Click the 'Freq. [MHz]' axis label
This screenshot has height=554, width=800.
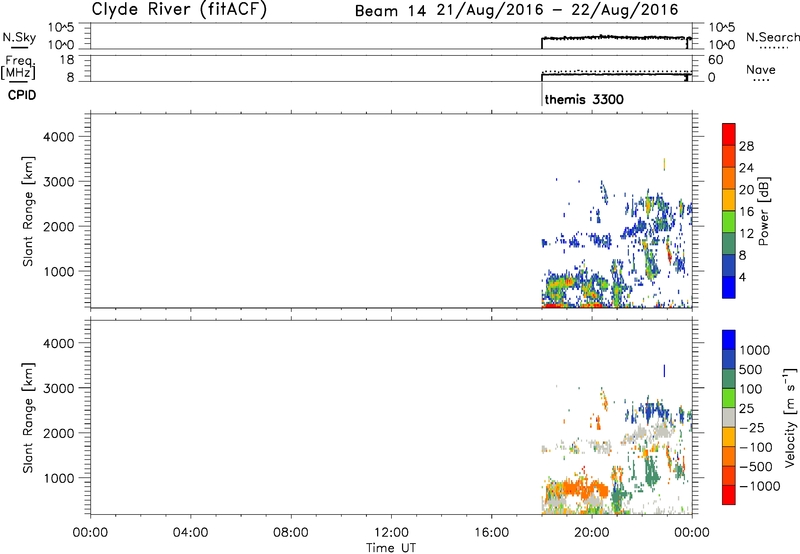coord(18,67)
